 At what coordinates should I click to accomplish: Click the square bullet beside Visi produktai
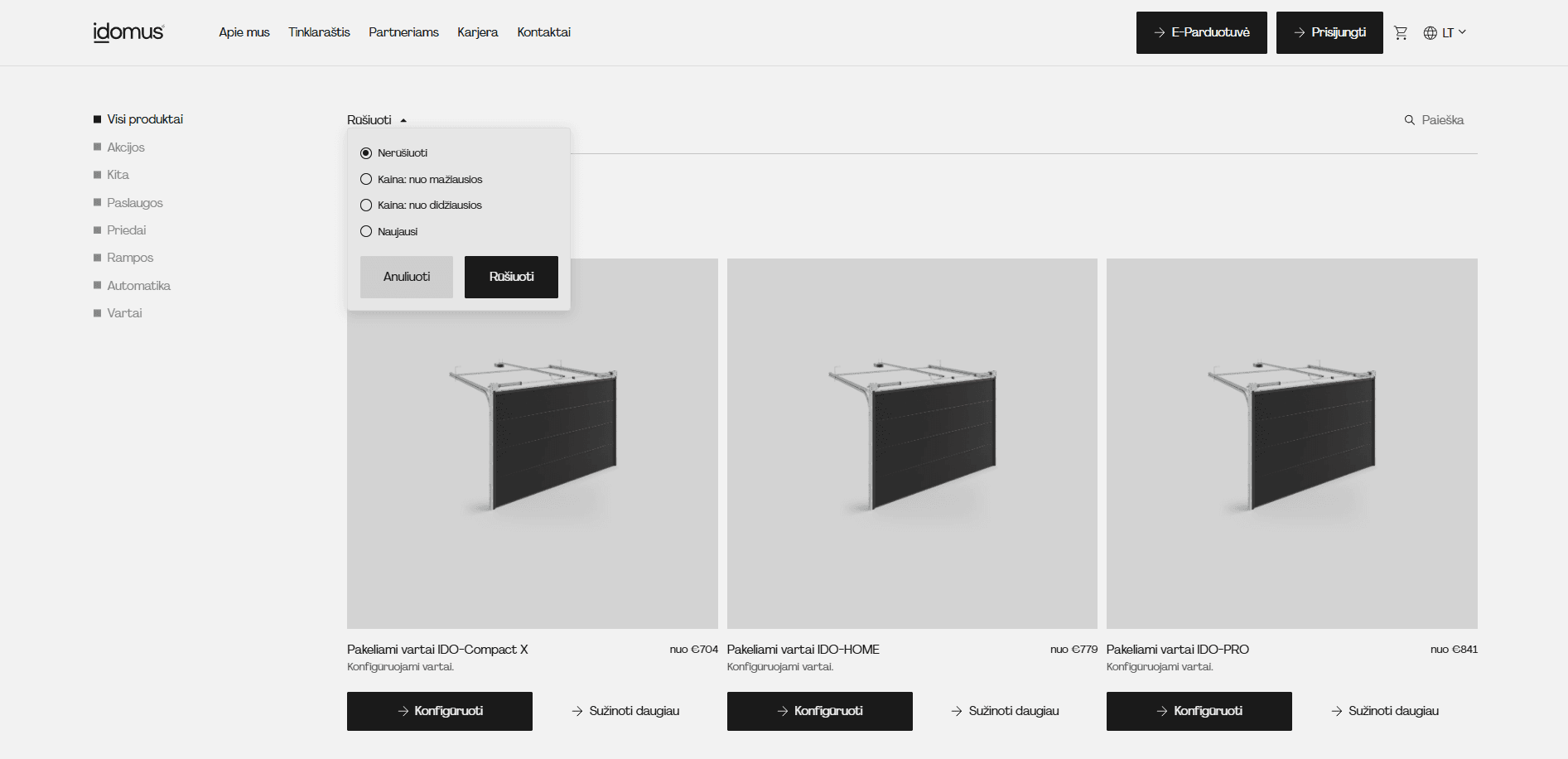click(x=97, y=119)
